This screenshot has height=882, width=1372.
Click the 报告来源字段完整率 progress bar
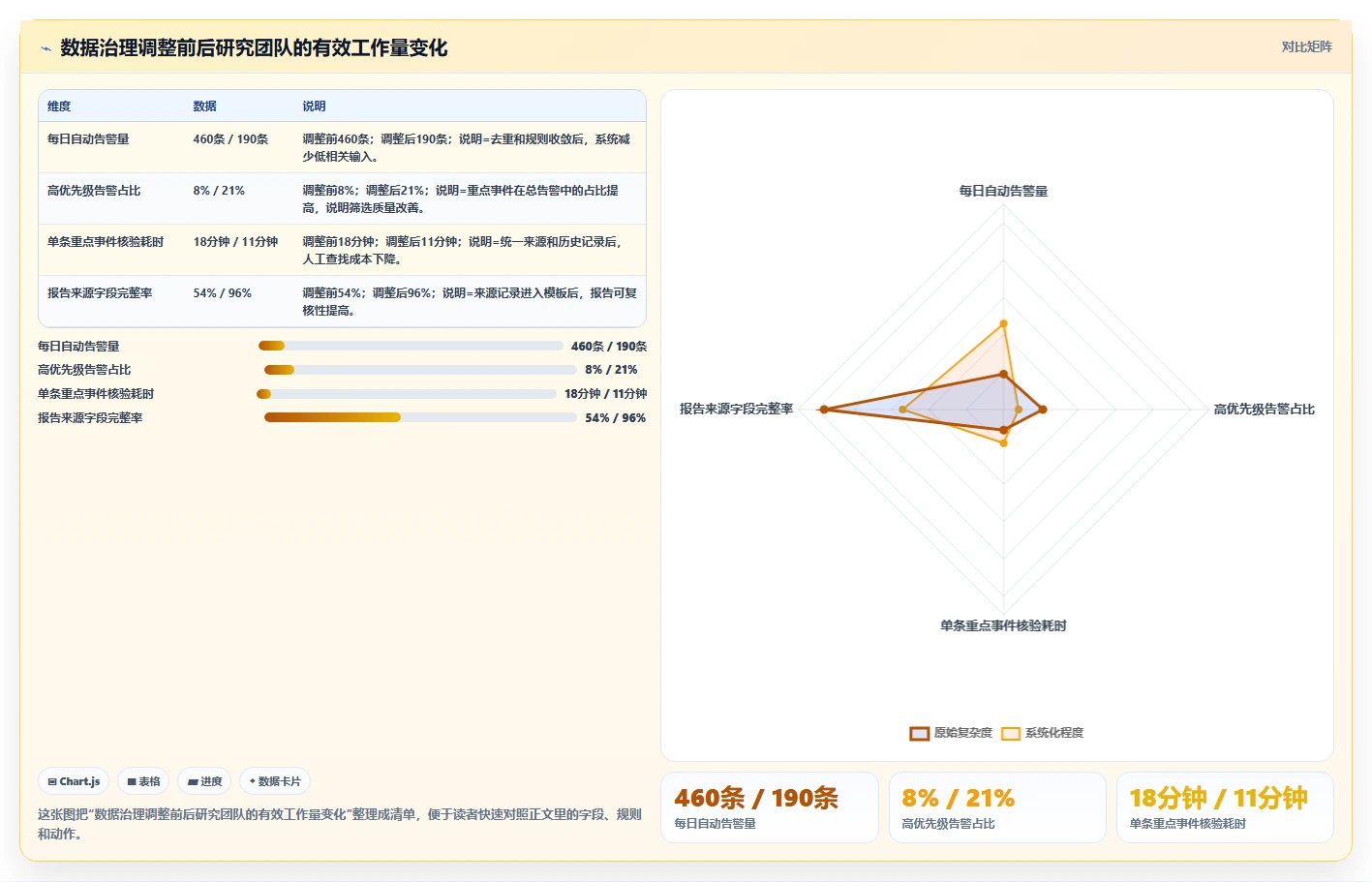pos(420,417)
